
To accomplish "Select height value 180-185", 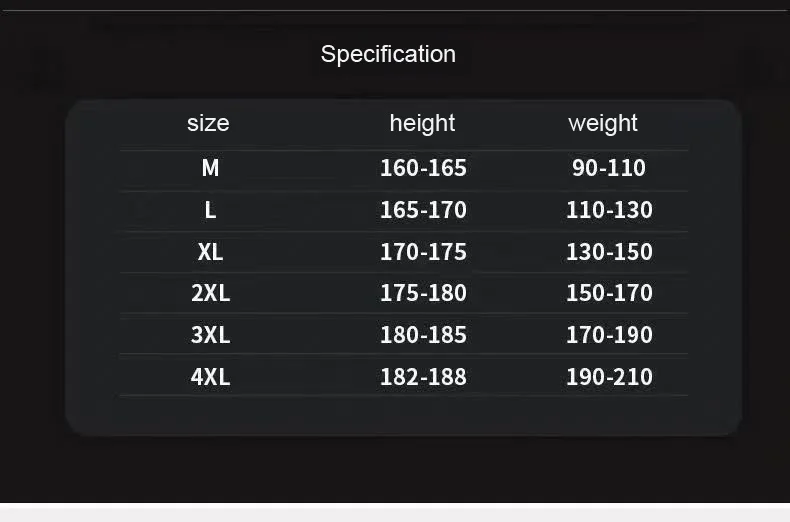I will pyautogui.click(x=423, y=335).
